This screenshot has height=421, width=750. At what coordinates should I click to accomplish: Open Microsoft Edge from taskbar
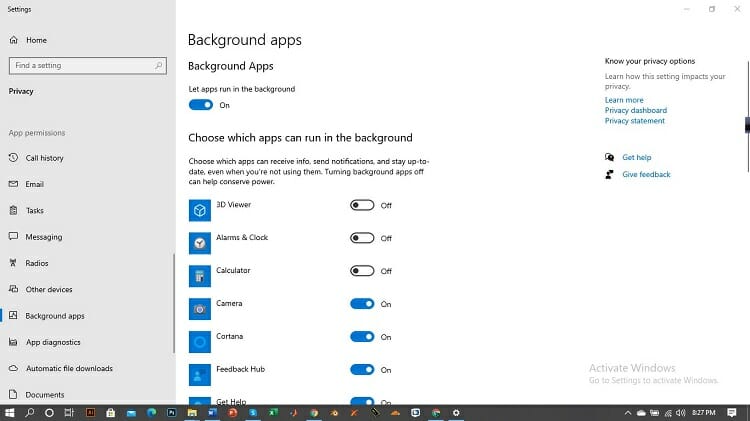click(x=151, y=412)
